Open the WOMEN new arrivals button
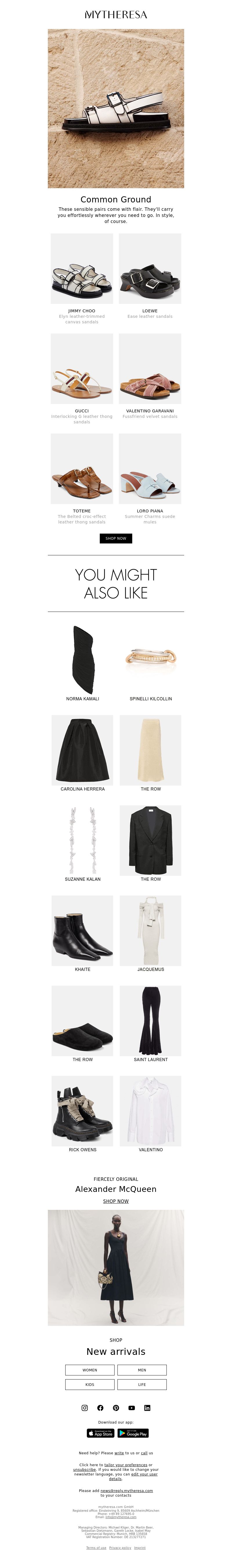This screenshot has width=232, height=1568. point(90,1370)
